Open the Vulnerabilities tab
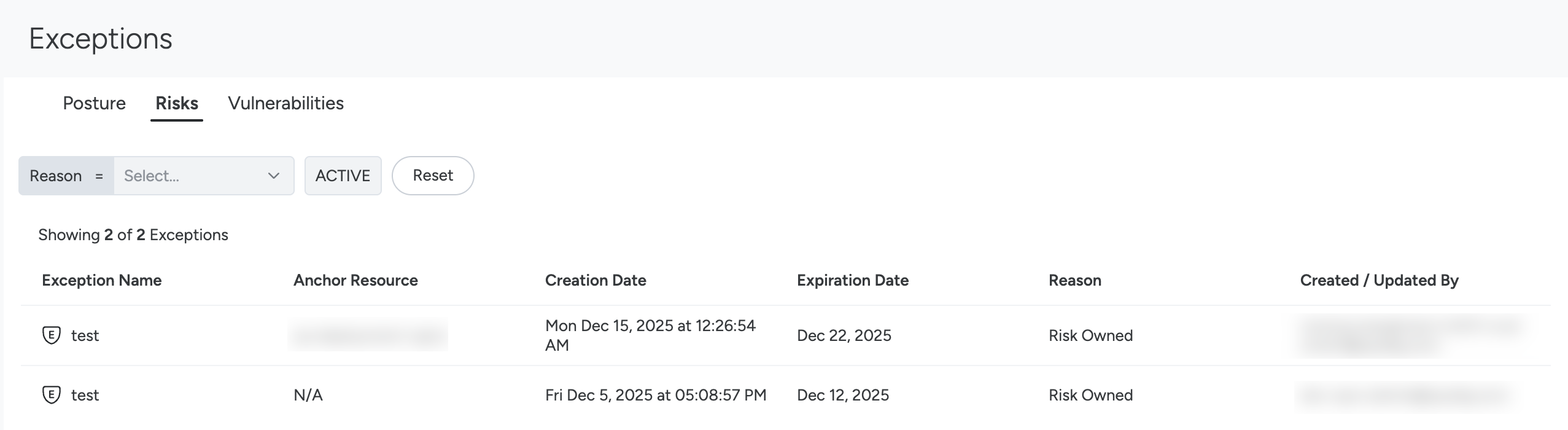 (x=285, y=103)
